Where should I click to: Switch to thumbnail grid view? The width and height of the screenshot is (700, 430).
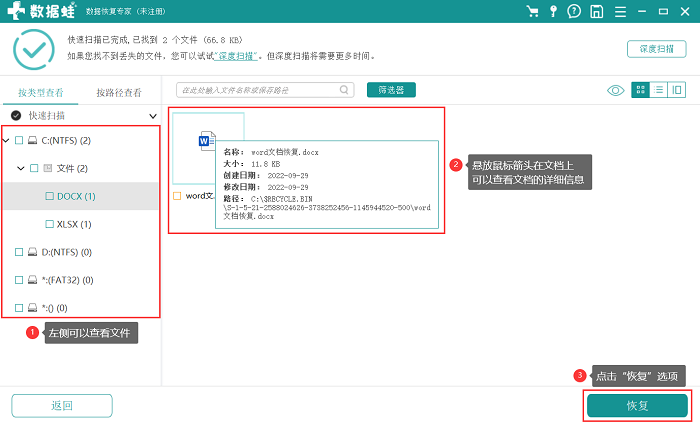pyautogui.click(x=640, y=90)
